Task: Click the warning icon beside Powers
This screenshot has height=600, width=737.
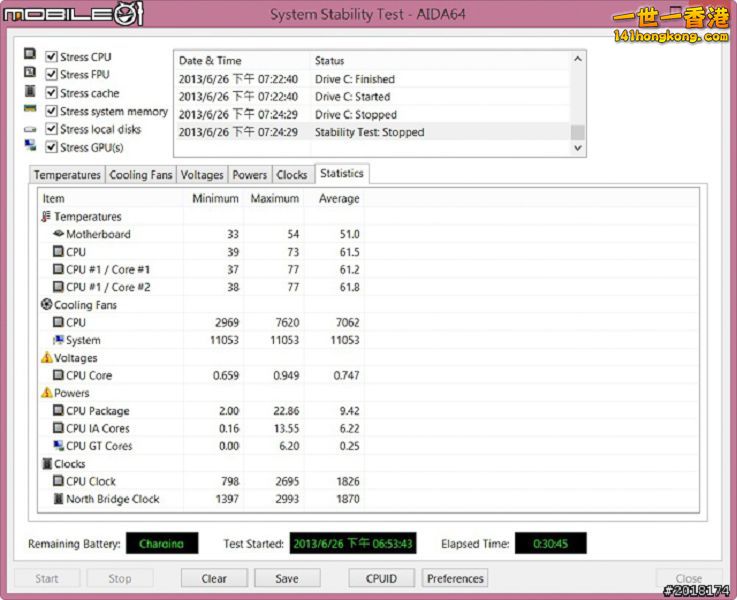Action: point(47,393)
